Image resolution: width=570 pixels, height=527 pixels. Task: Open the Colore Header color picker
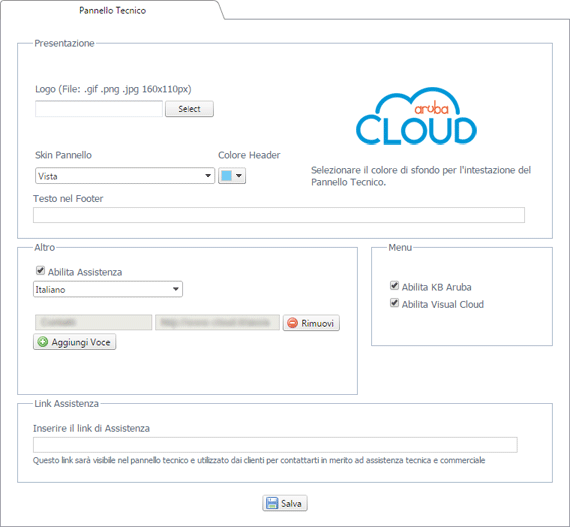232,176
